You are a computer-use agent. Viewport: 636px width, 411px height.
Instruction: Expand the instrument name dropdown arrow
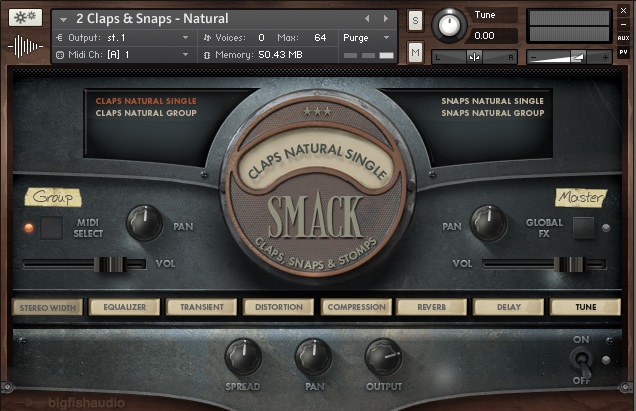click(63, 19)
